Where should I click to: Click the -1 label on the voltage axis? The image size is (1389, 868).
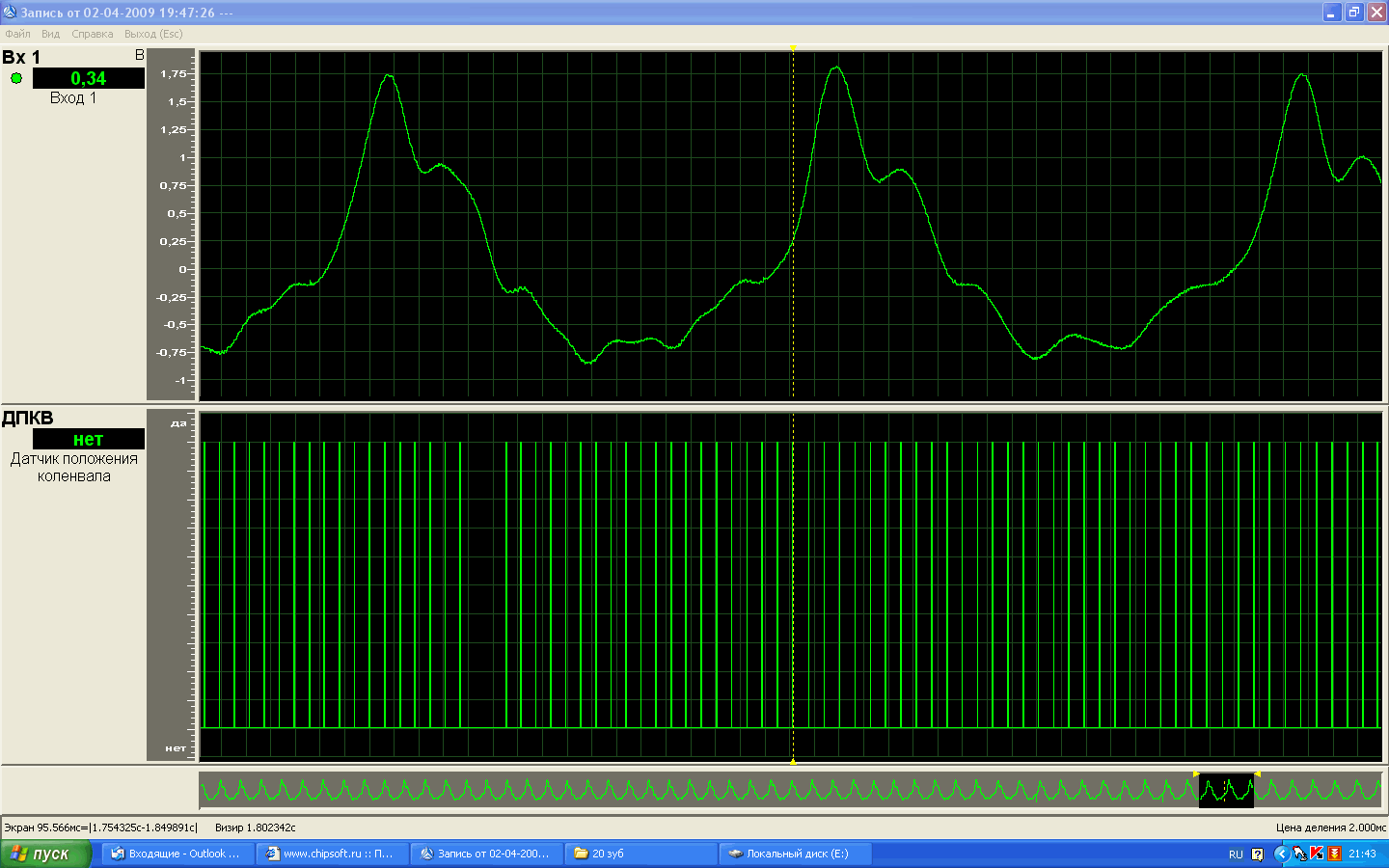(x=180, y=380)
